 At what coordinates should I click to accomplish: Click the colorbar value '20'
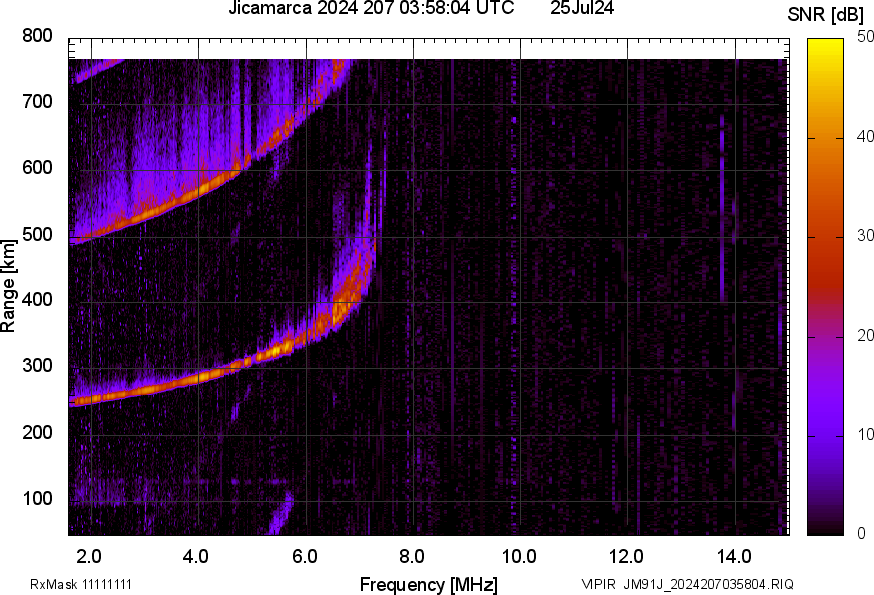(865, 336)
